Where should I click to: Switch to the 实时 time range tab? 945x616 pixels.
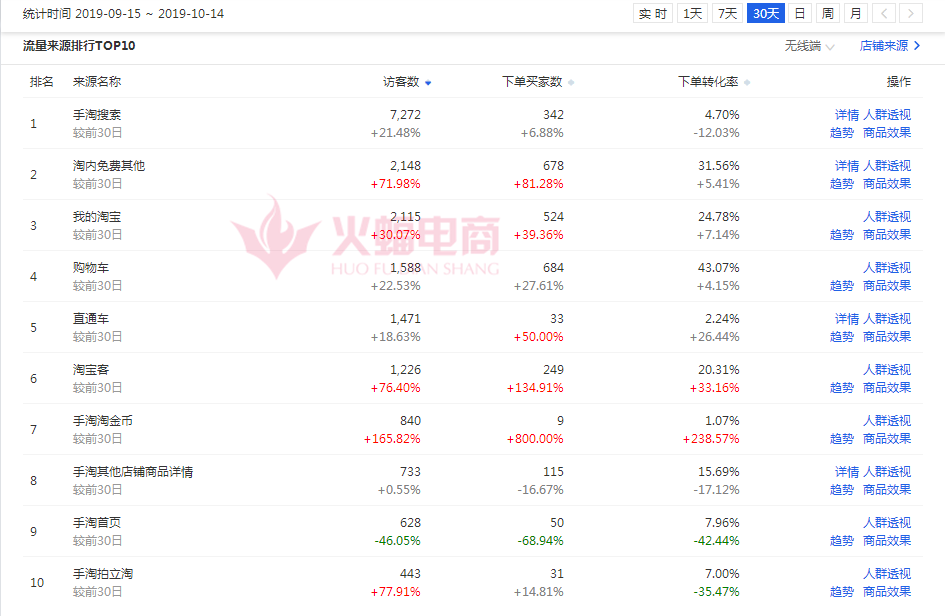[653, 13]
